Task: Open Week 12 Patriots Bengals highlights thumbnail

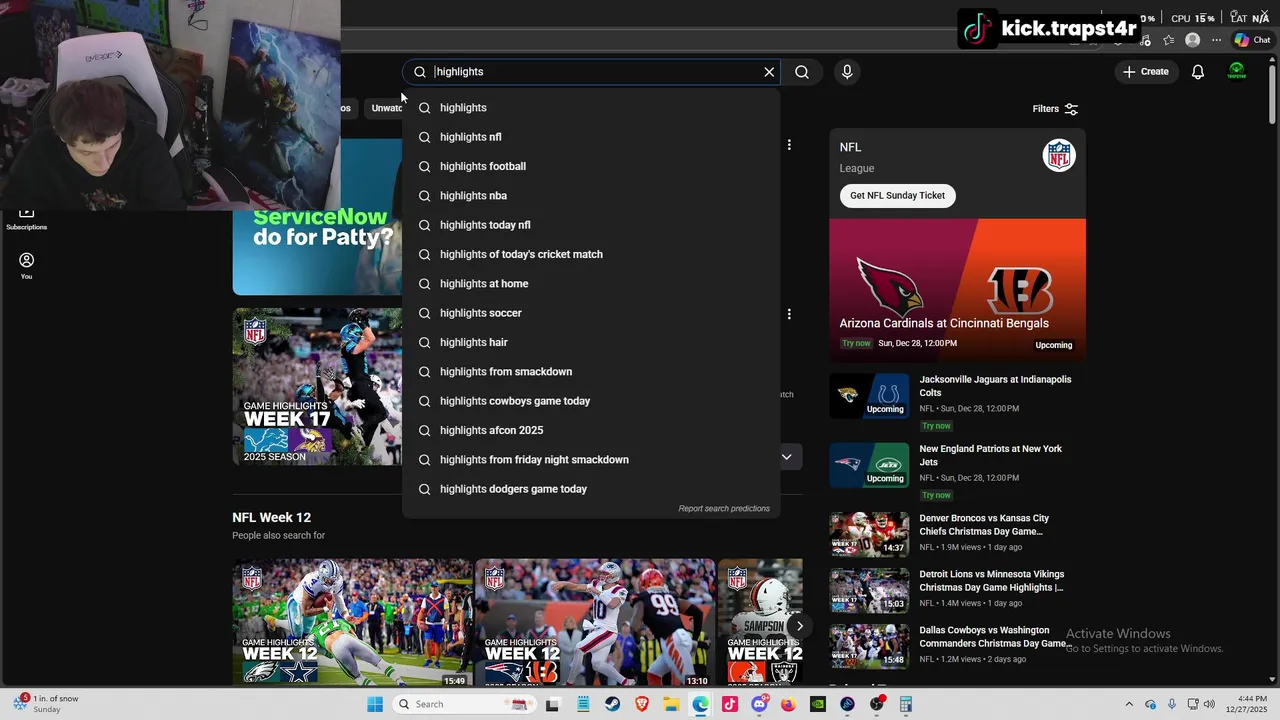Action: [595, 622]
